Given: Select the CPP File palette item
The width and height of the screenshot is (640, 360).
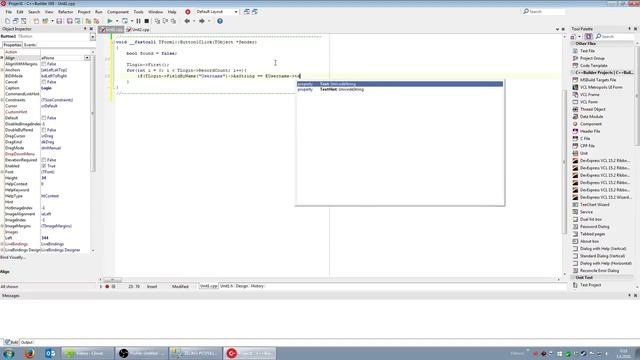Looking at the screenshot, I should coord(584,146).
